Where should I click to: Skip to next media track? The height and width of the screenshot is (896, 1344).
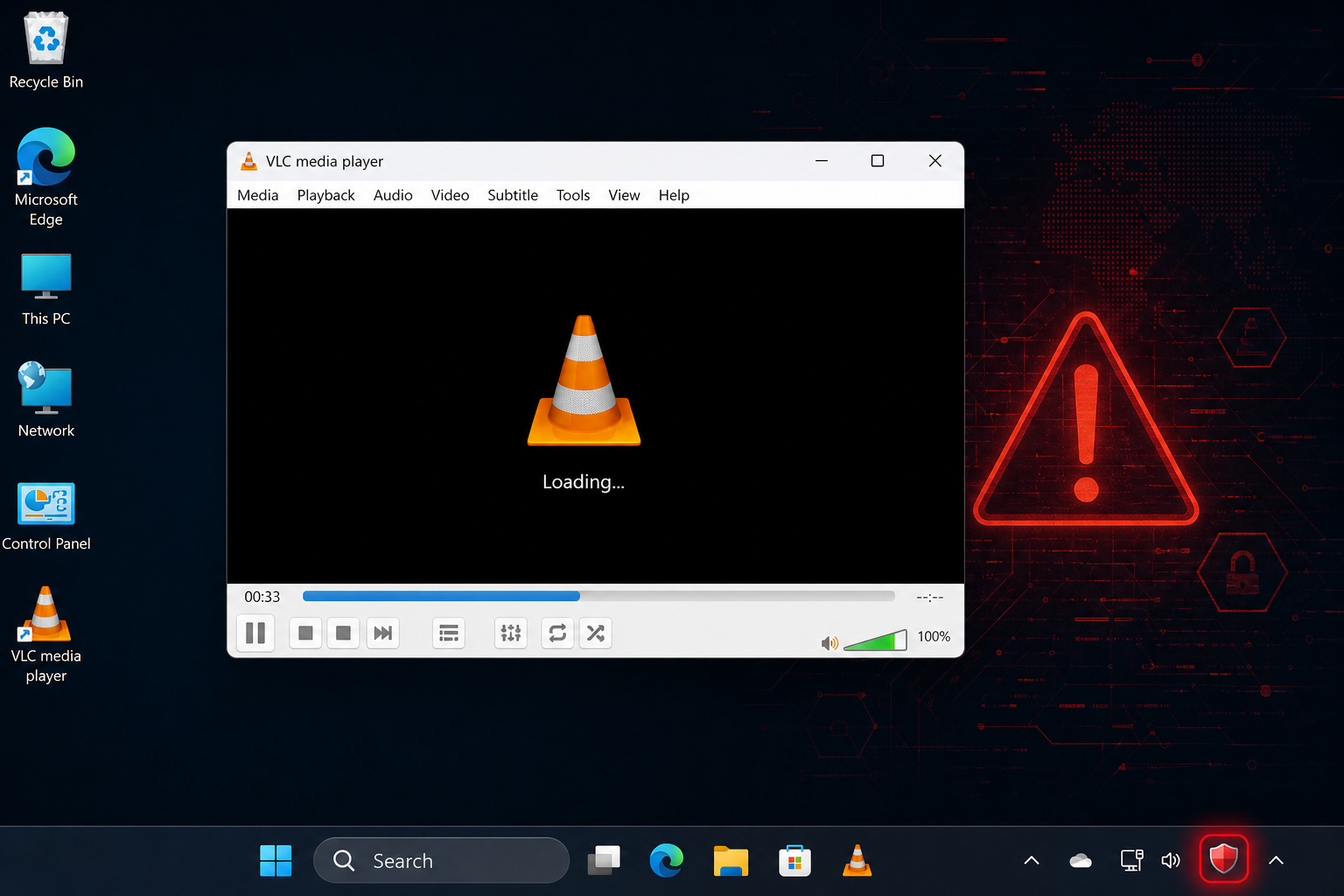(382, 633)
